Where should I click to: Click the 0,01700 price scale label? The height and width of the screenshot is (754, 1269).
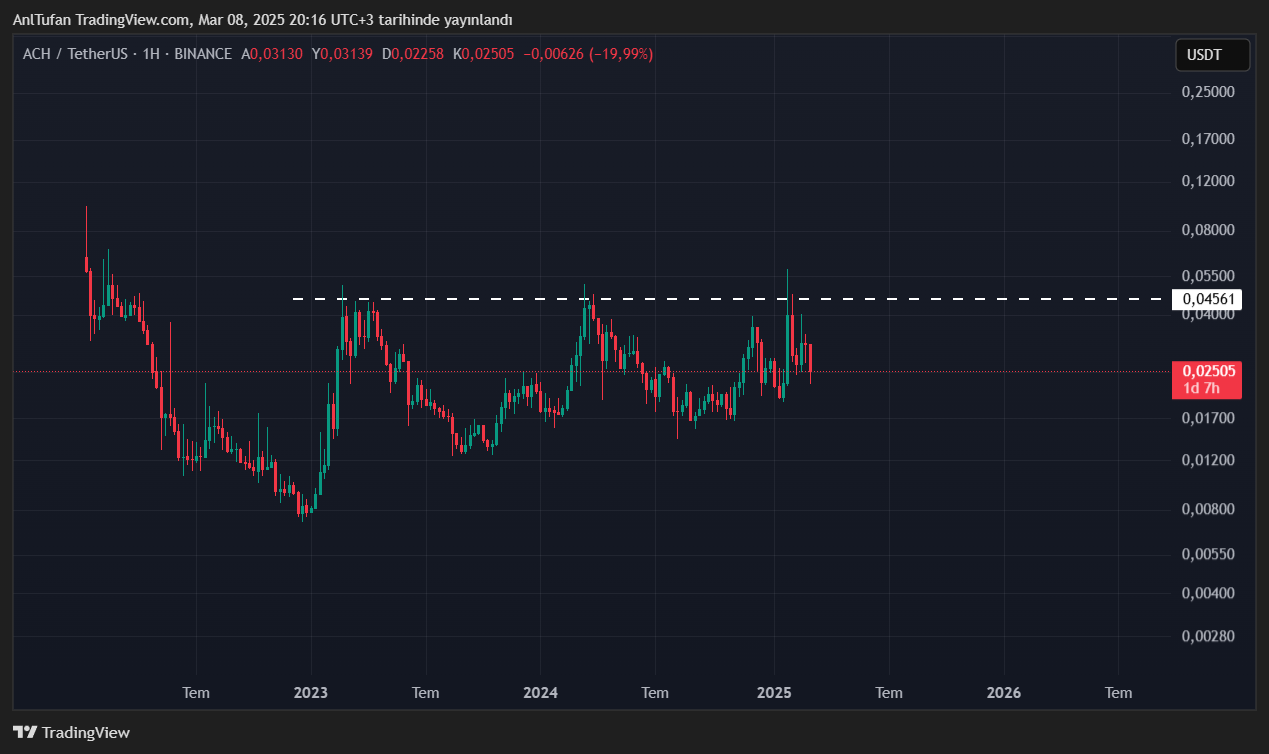tap(1208, 417)
